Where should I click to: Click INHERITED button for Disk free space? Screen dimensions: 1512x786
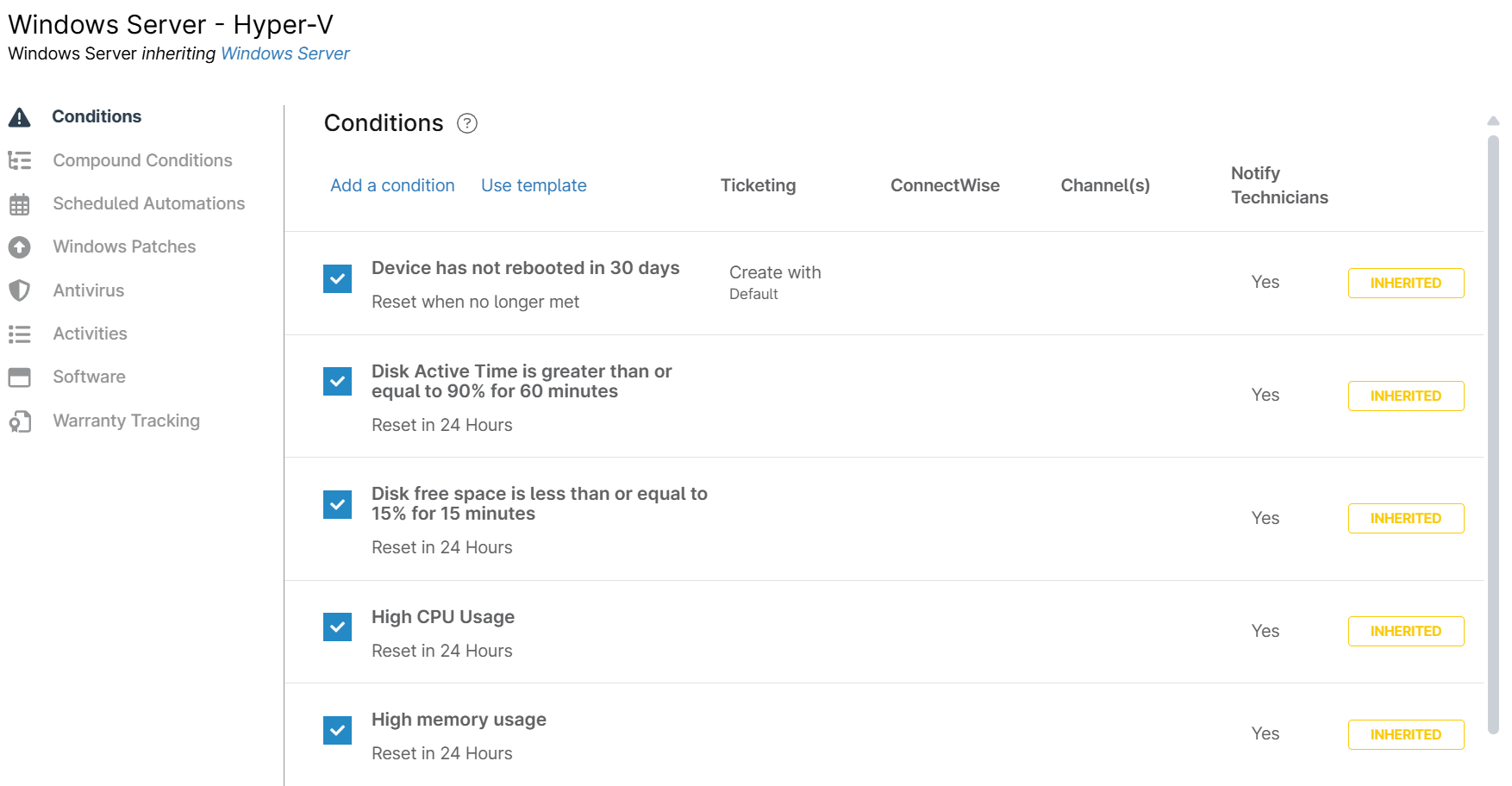click(1406, 518)
